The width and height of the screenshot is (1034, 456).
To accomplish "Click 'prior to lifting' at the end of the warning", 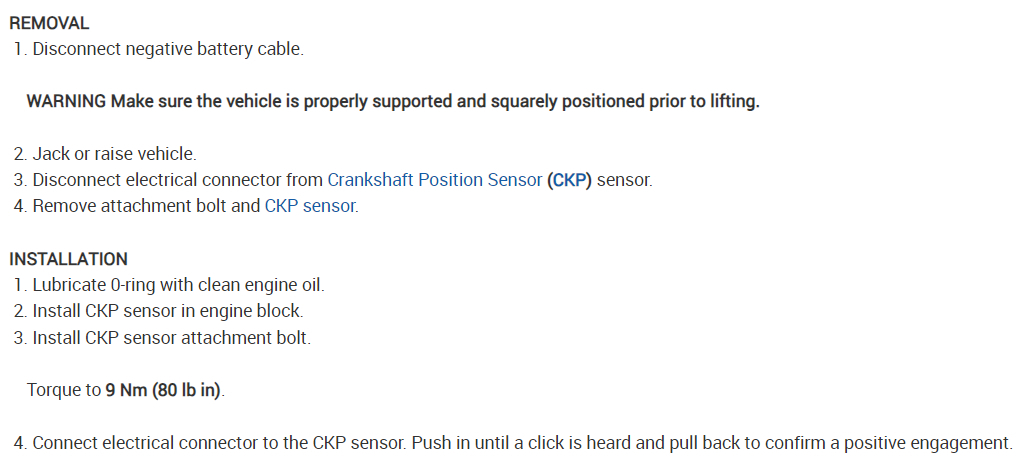I will point(710,102).
